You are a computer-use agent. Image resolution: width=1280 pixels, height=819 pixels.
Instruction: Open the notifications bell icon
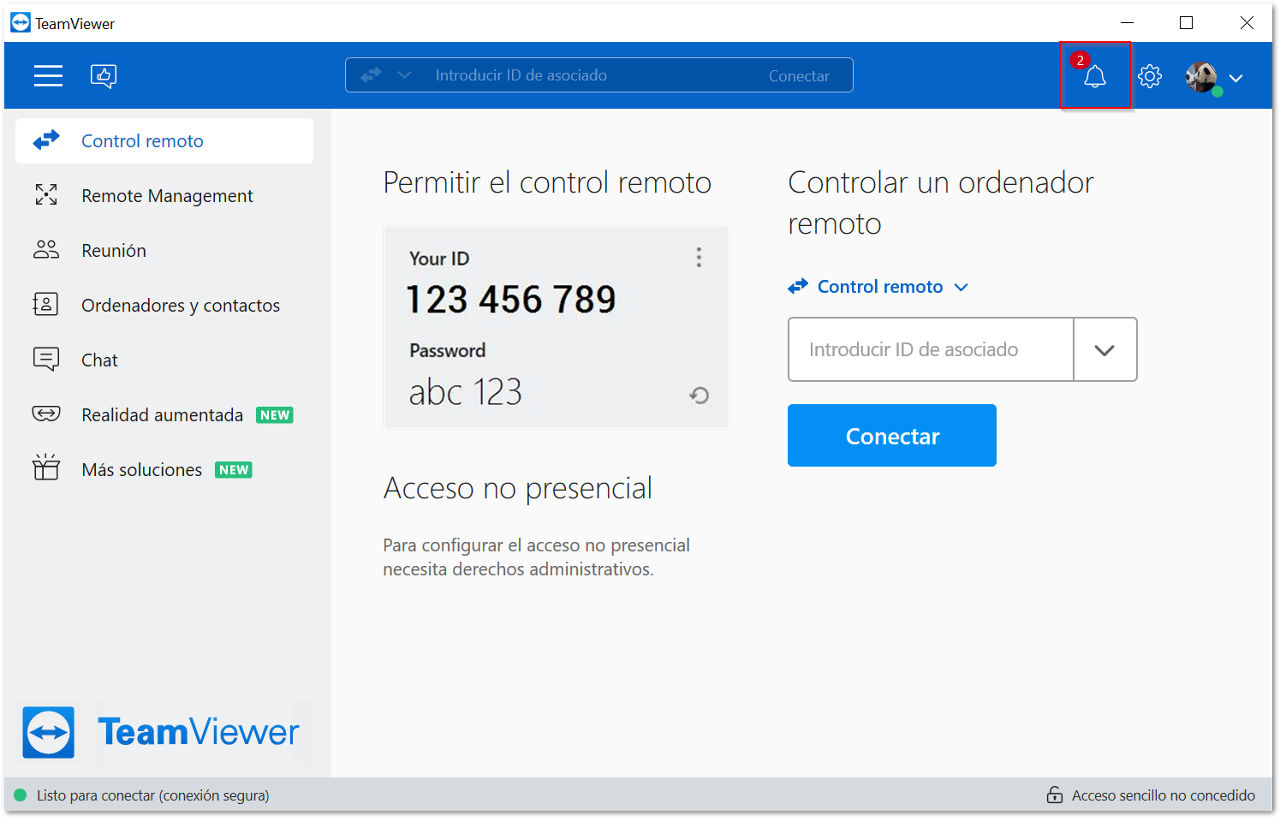tap(1095, 76)
